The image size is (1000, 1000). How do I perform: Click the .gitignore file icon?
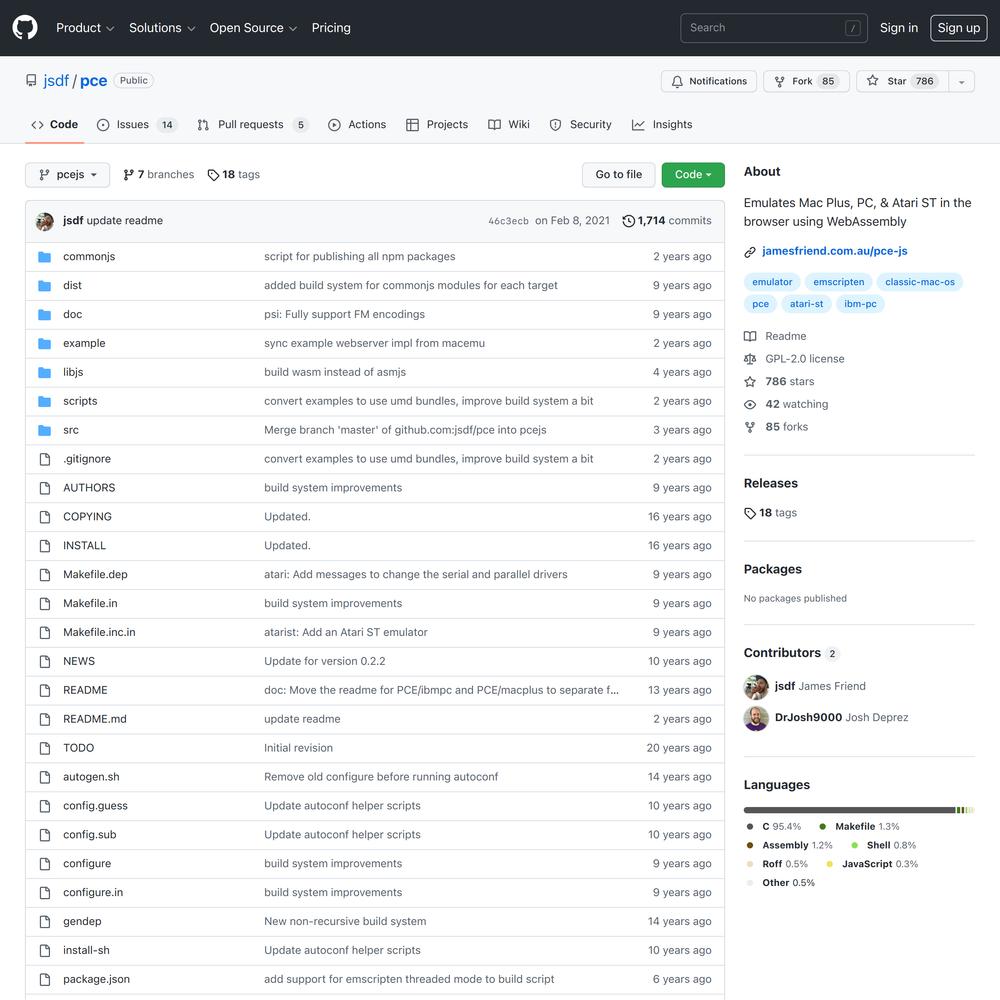pos(45,459)
